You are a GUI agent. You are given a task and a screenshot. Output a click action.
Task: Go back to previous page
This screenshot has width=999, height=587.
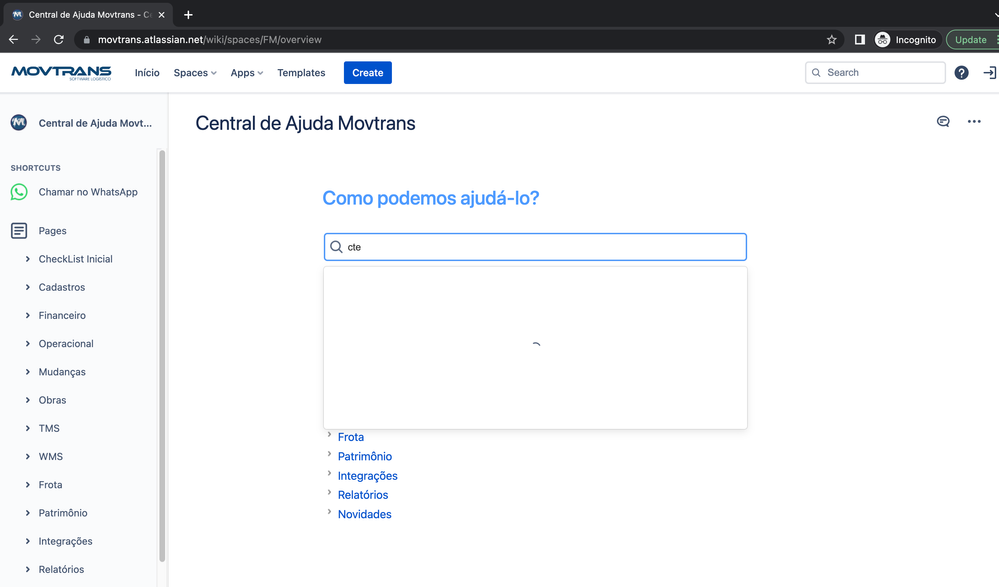13,40
